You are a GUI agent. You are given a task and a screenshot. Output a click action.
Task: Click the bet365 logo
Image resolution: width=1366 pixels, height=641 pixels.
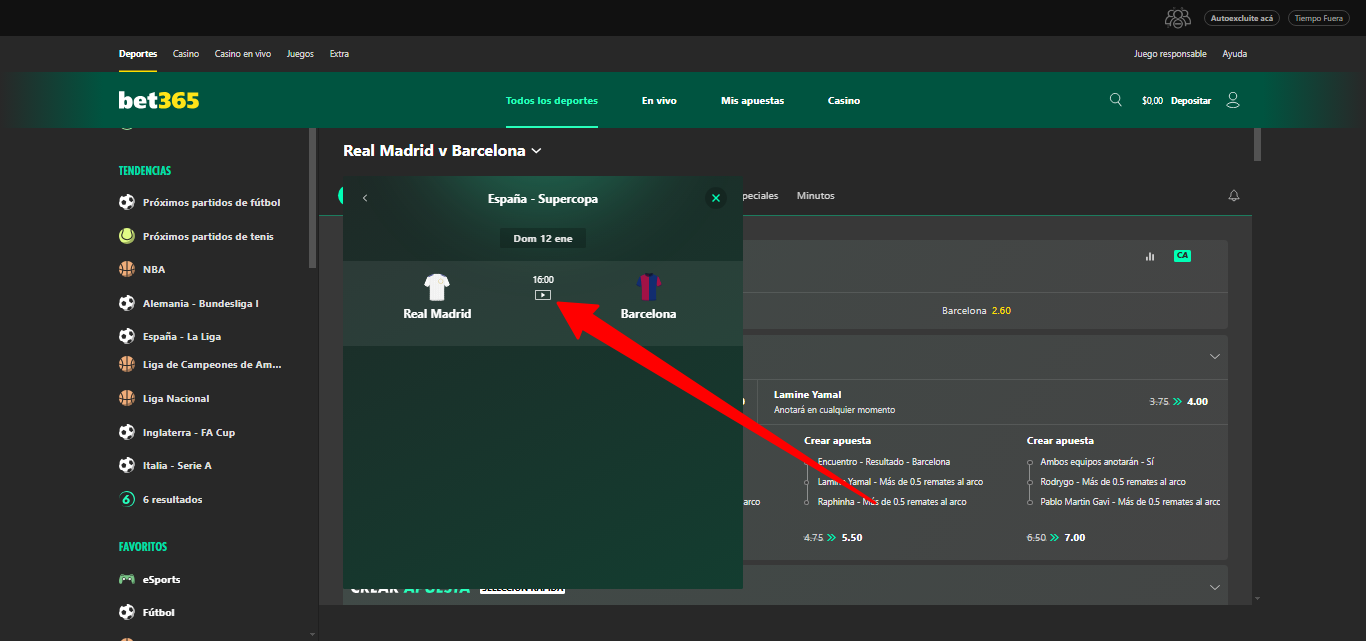tap(159, 100)
